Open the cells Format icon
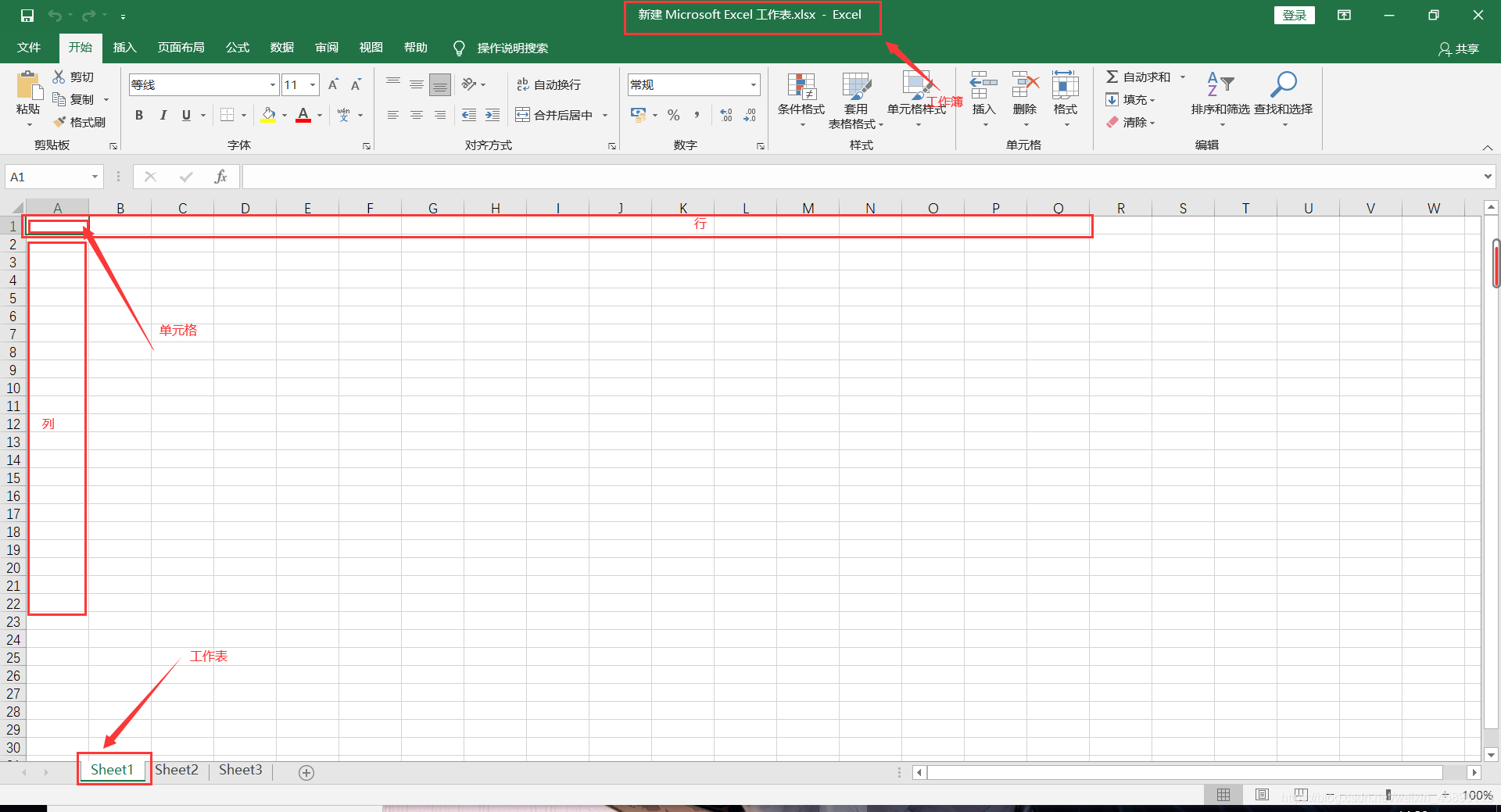Viewport: 1501px width, 812px height. [x=1066, y=84]
